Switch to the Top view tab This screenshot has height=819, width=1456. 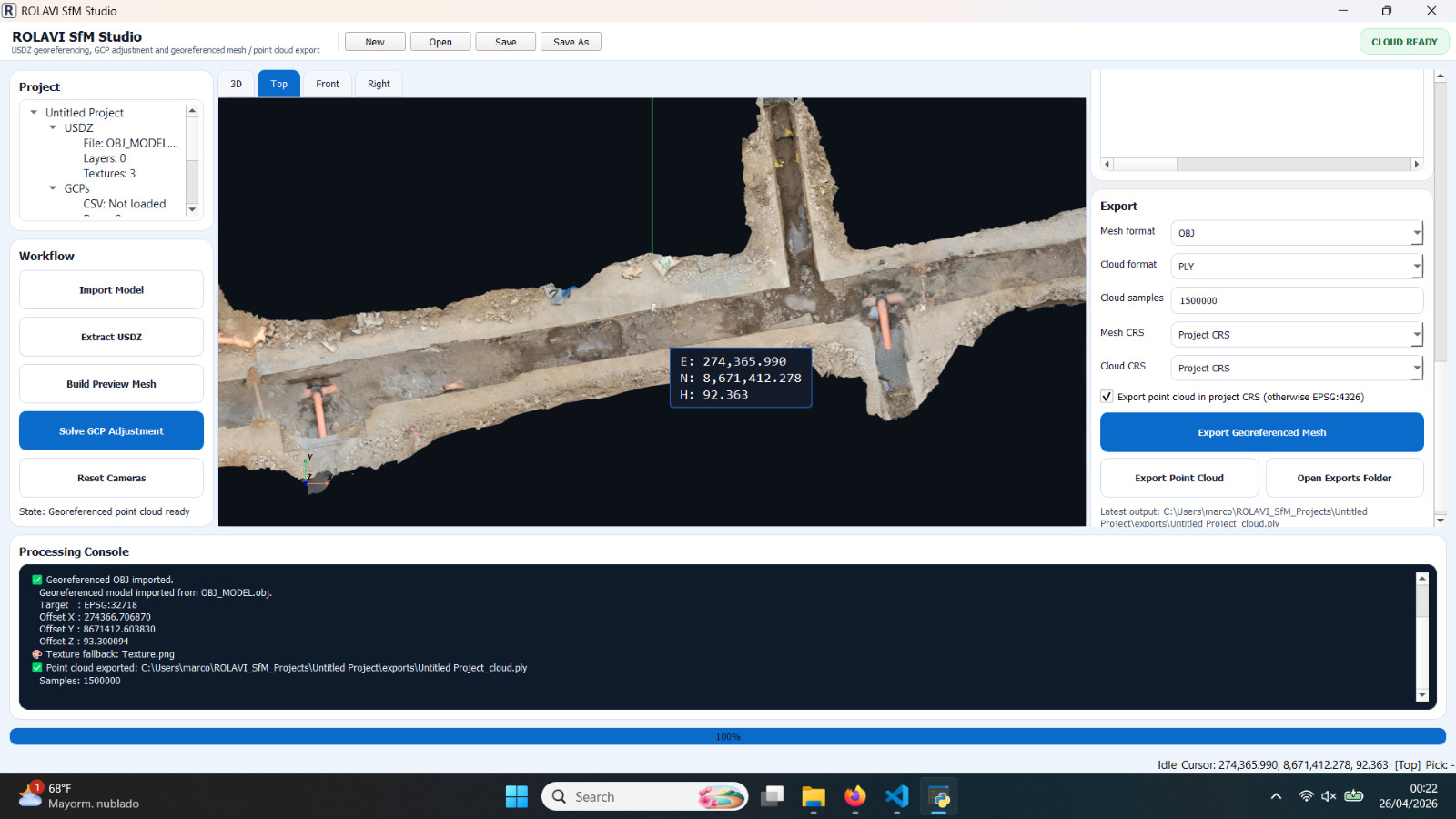(x=278, y=84)
